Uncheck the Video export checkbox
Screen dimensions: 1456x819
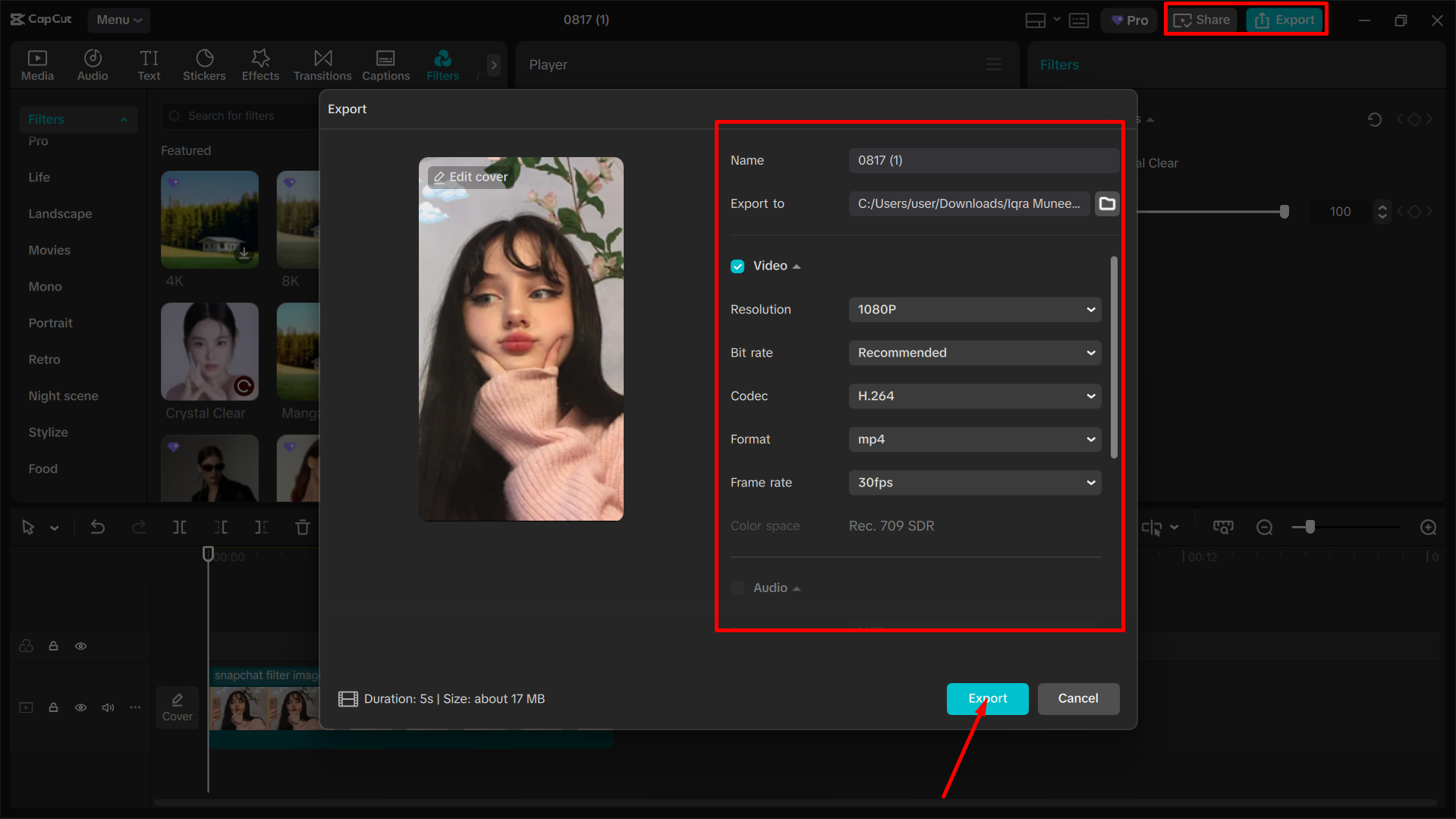pos(737,266)
